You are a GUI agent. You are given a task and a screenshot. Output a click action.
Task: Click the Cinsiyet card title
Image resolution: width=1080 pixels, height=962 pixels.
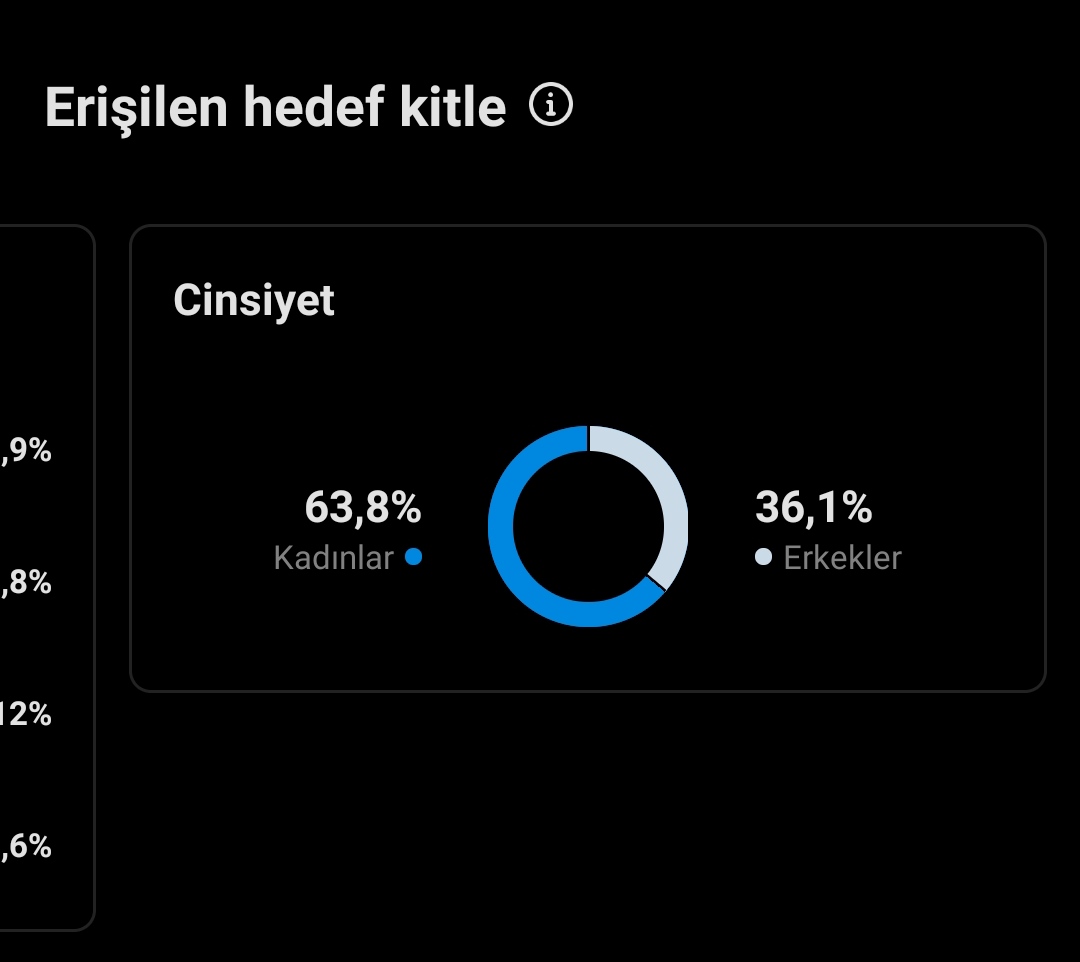tap(253, 300)
